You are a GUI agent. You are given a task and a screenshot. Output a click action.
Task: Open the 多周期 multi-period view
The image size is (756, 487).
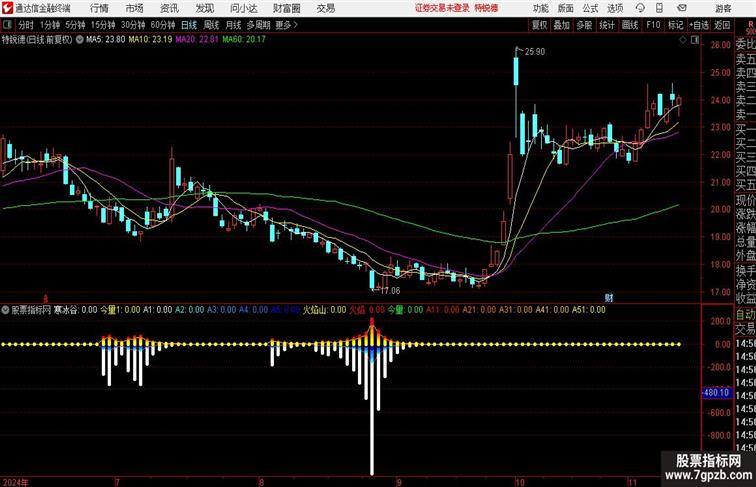coord(258,25)
